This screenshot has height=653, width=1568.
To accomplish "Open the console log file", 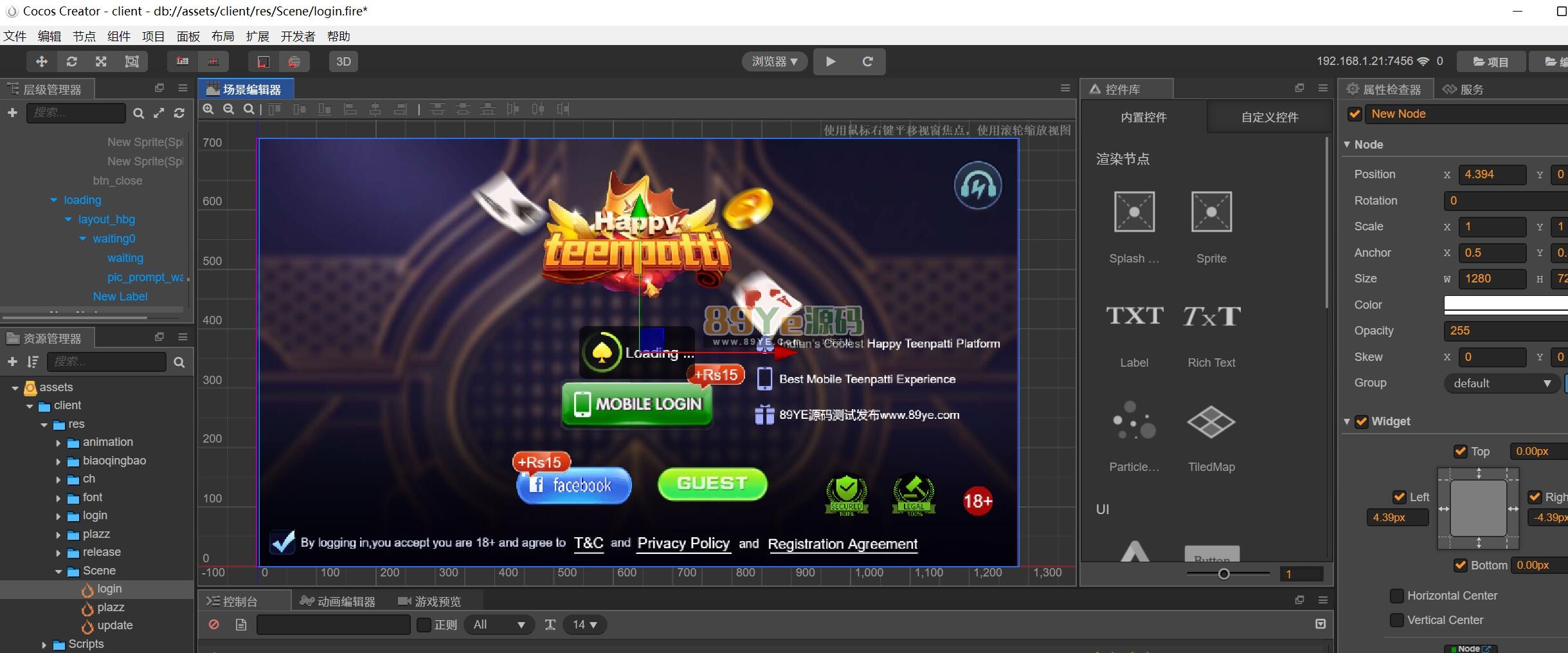I will [240, 624].
